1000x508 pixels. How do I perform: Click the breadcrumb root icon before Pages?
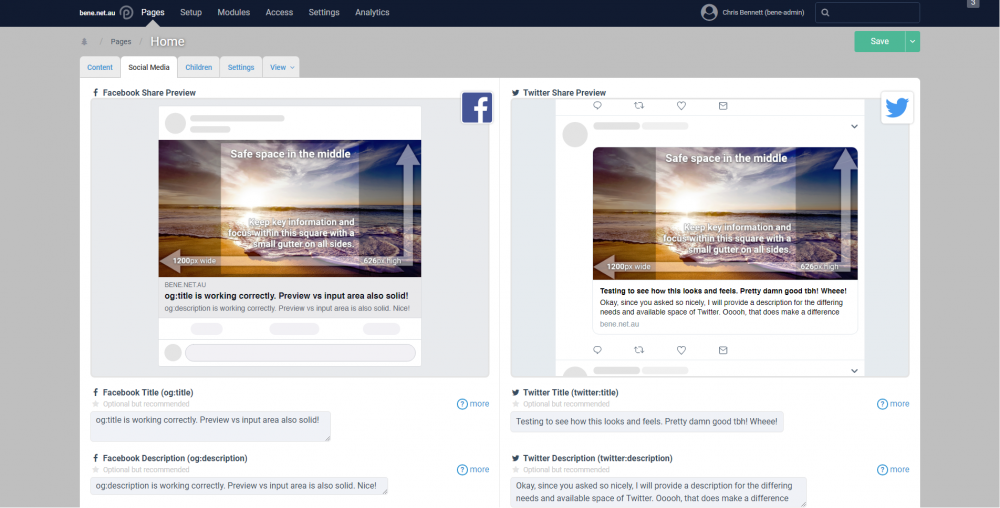[85, 42]
